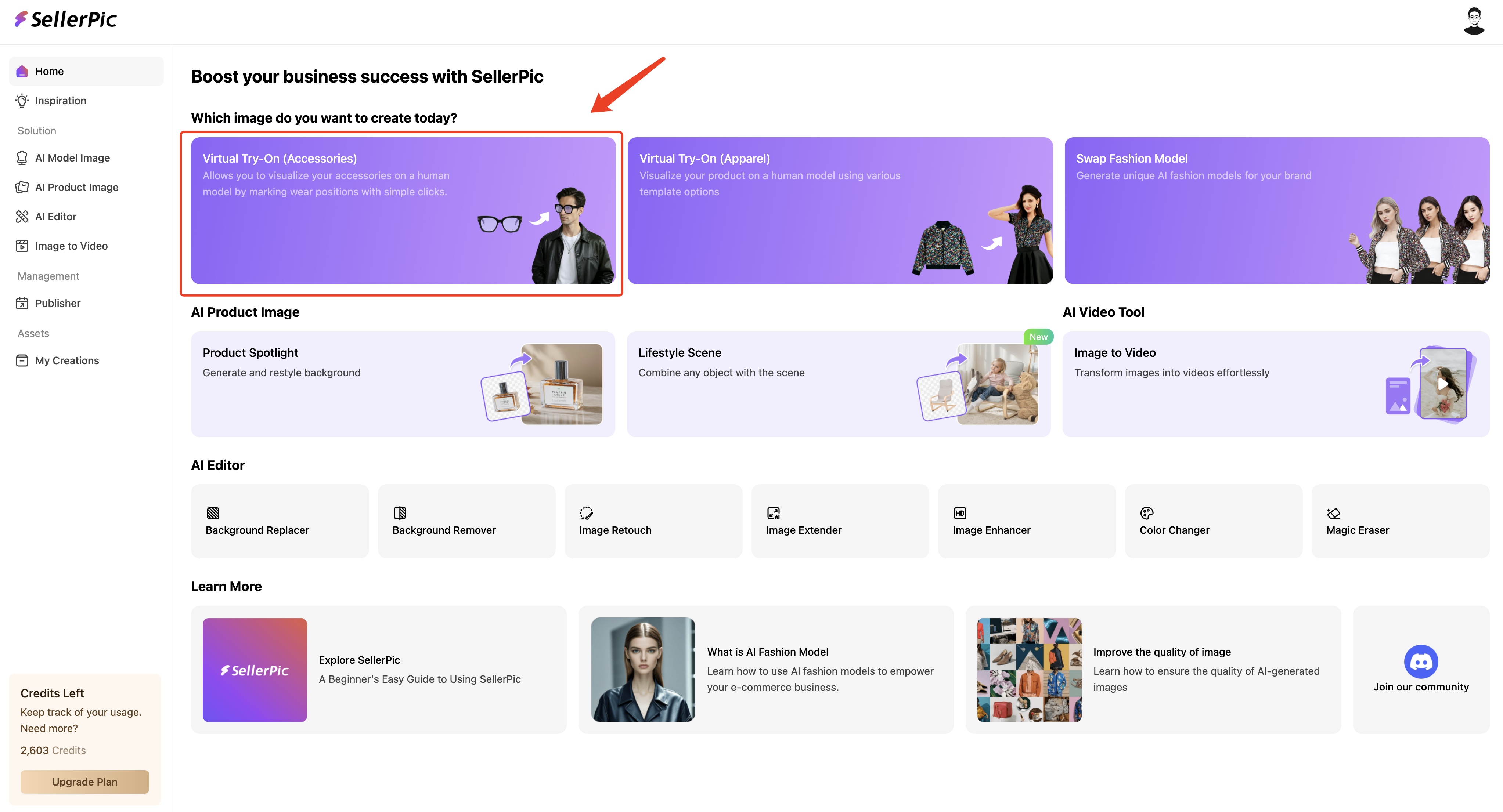Click the Discord community icon
Viewport: 1503px width, 812px height.
pyautogui.click(x=1421, y=661)
